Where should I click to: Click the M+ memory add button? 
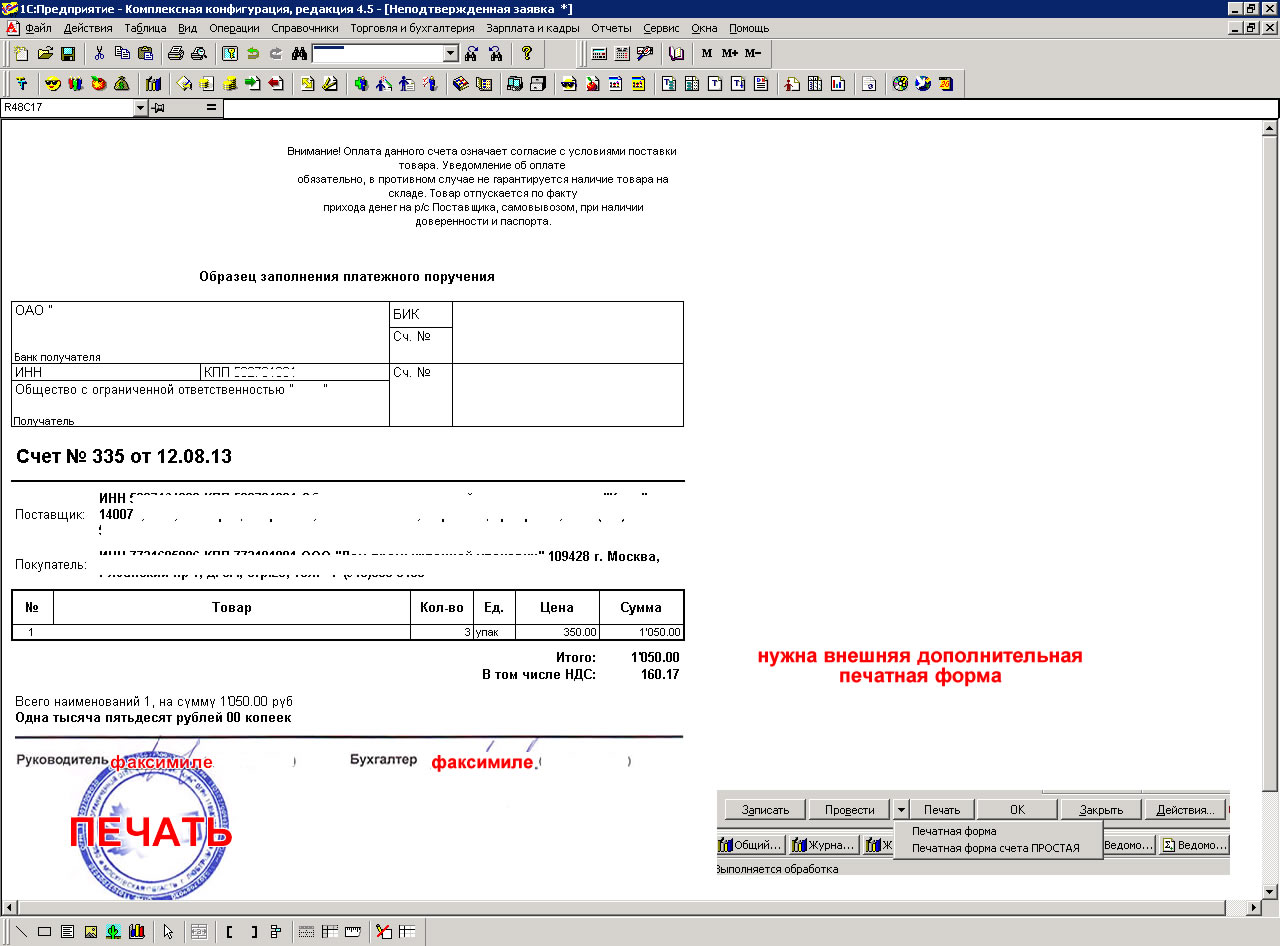[729, 53]
